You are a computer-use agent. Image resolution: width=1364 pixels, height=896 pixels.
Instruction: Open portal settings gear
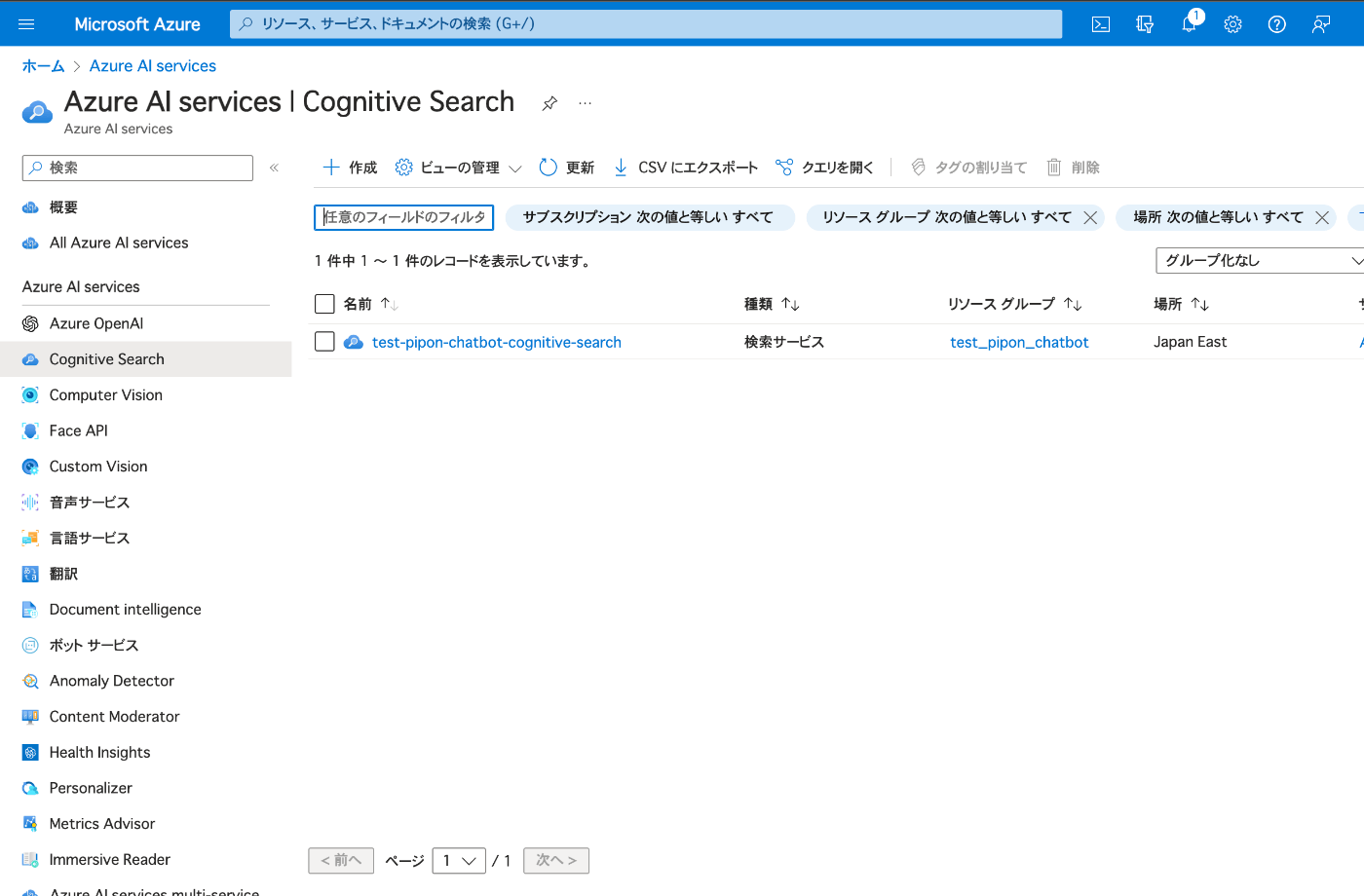[1233, 24]
